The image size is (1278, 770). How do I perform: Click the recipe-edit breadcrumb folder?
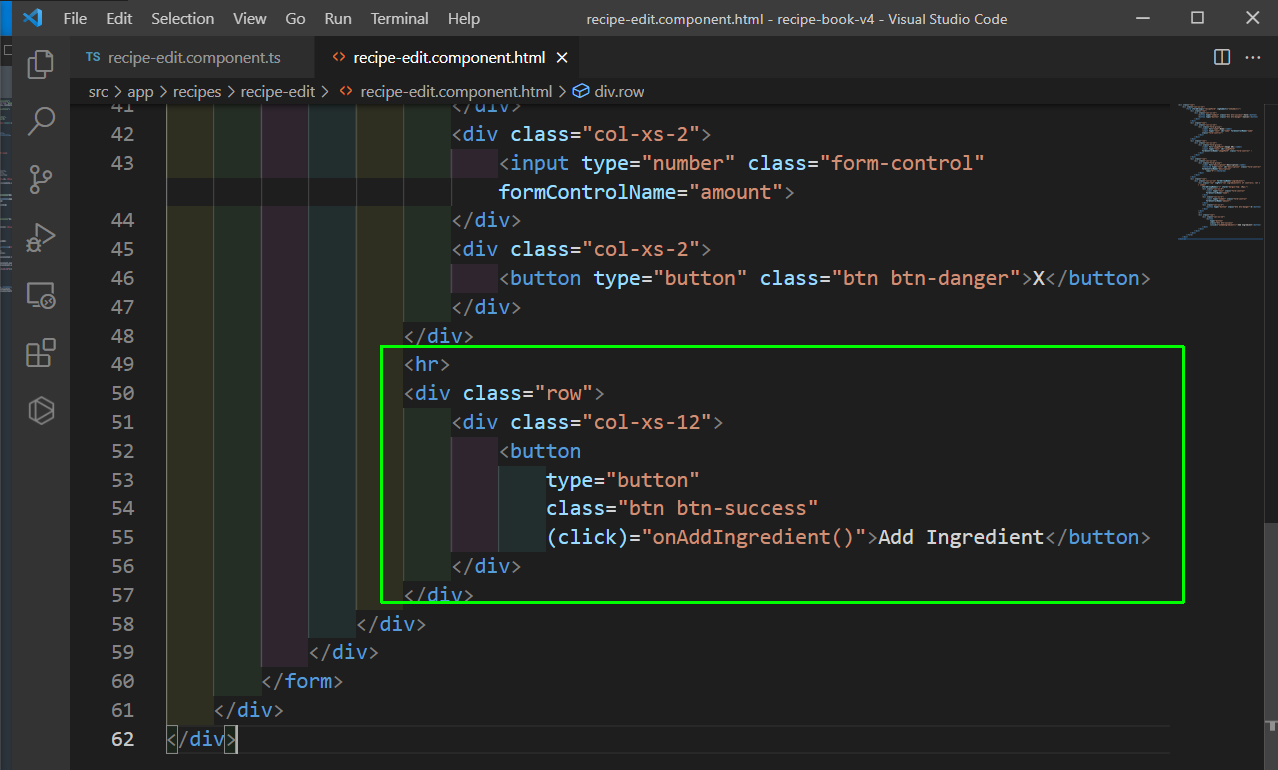[x=278, y=91]
